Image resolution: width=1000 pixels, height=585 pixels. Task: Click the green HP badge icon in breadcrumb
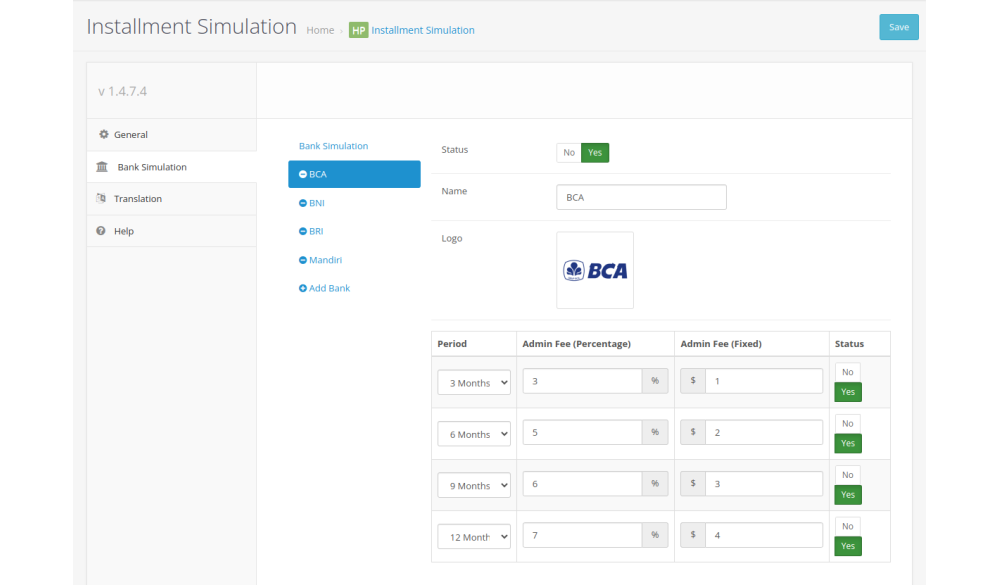[x=358, y=30]
